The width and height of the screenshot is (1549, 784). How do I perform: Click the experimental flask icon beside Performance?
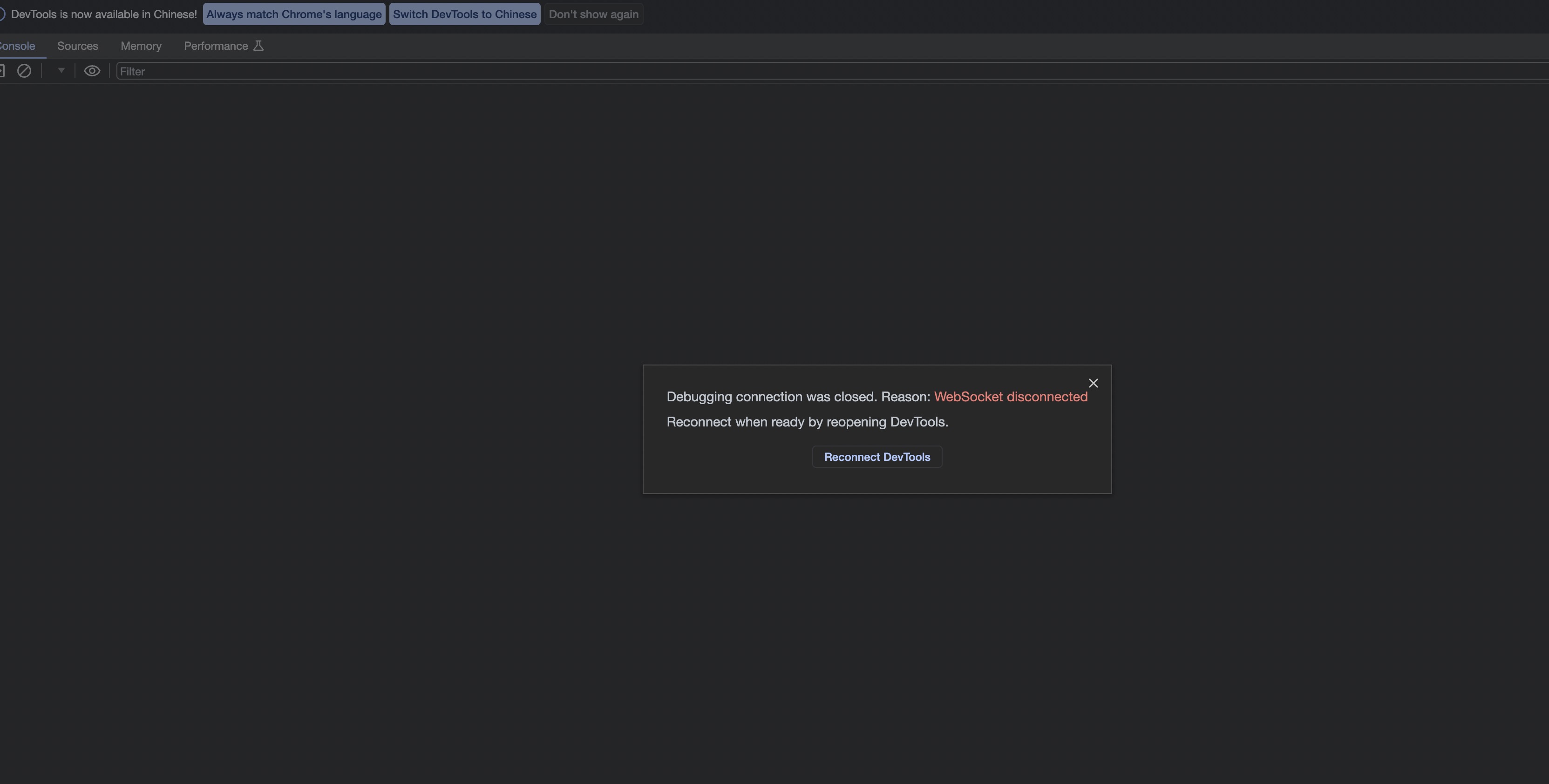coord(258,46)
